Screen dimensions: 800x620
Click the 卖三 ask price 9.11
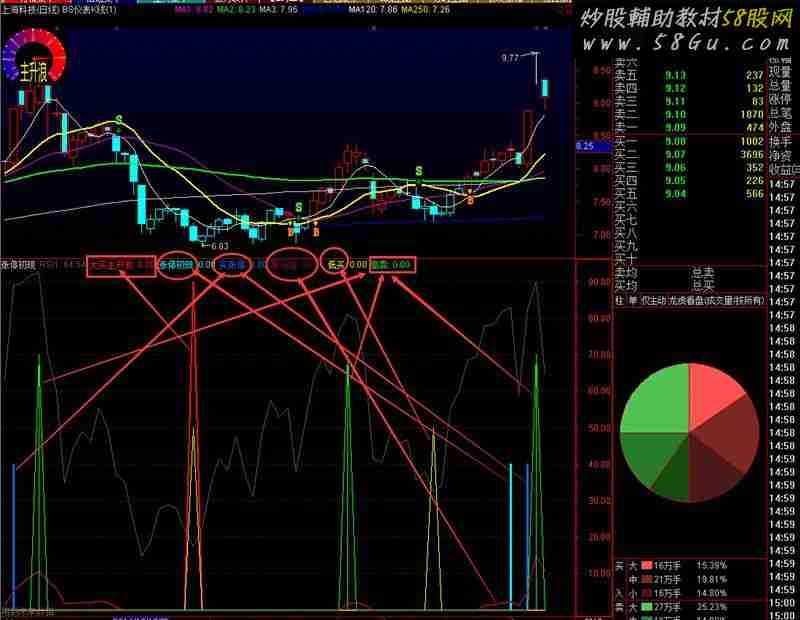(x=675, y=102)
